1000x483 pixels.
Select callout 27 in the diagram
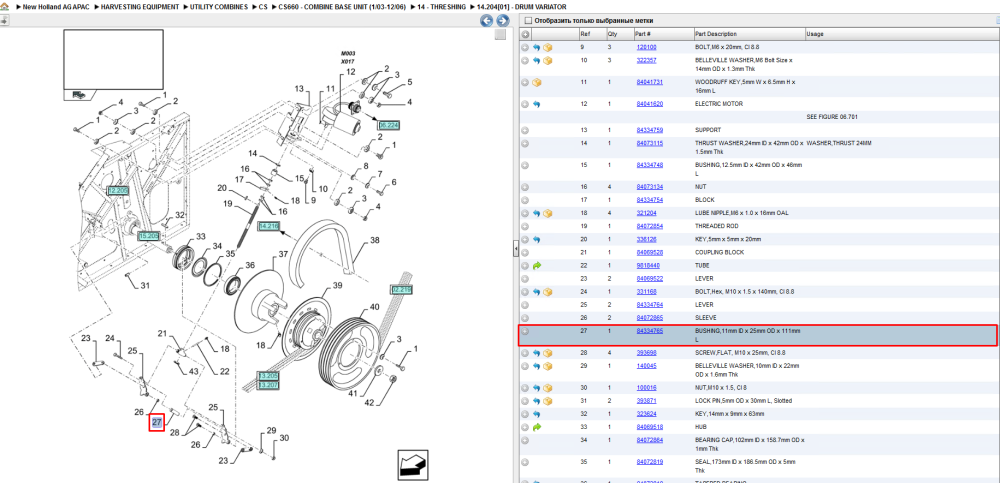[157, 422]
